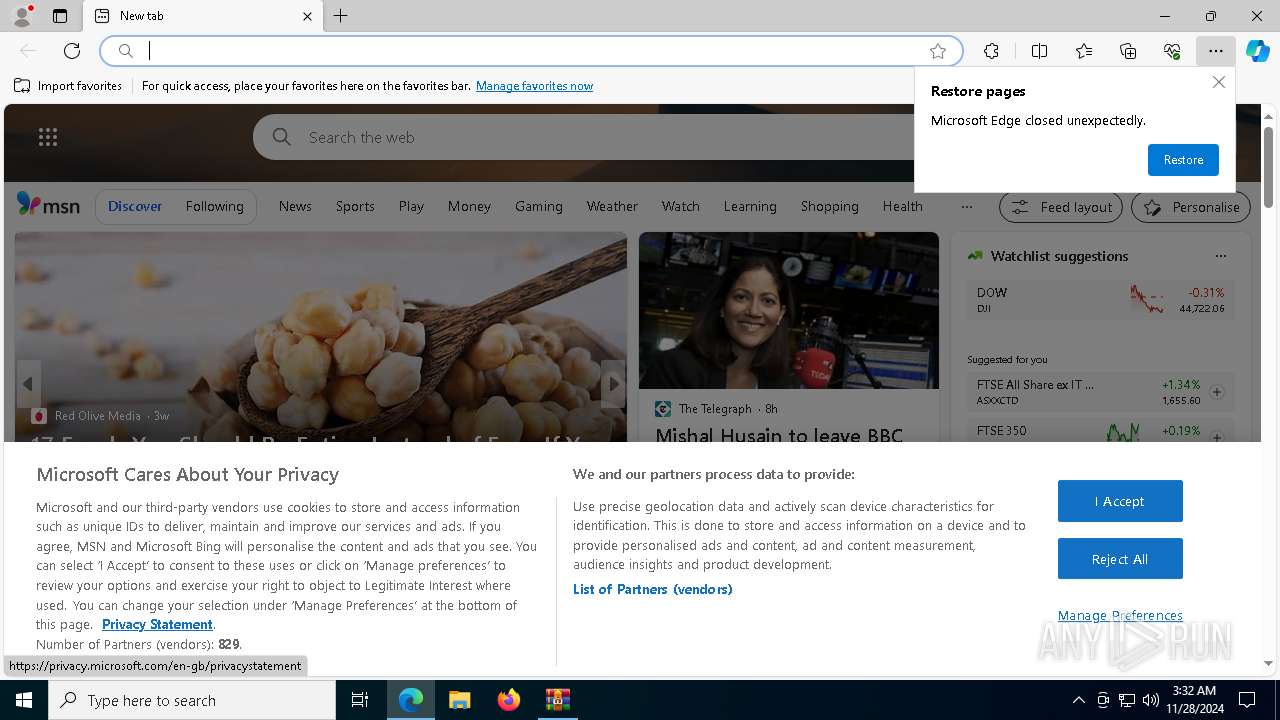The width and height of the screenshot is (1280, 720).
Task: Open Settings and more ellipsis menu
Action: tap(1215, 51)
